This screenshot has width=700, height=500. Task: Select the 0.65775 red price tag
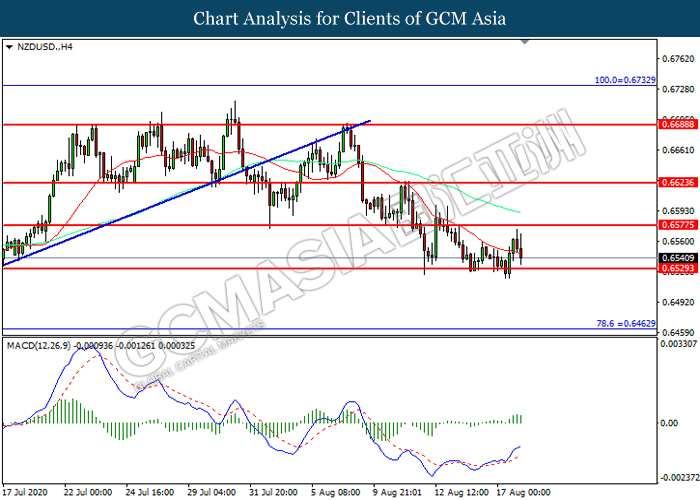[673, 226]
